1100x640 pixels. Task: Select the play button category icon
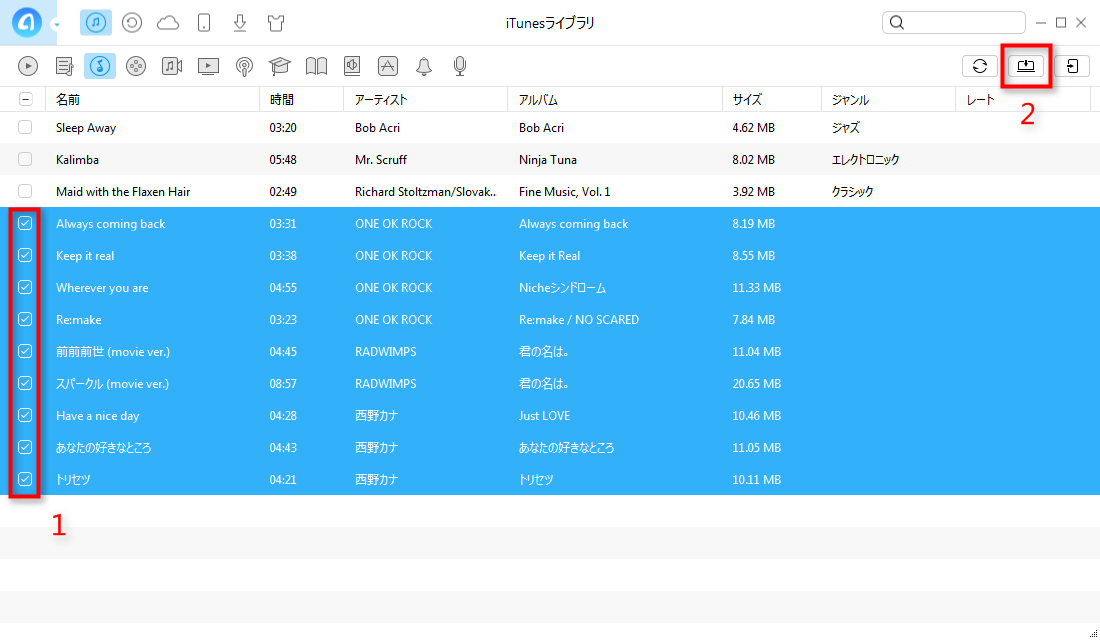28,66
